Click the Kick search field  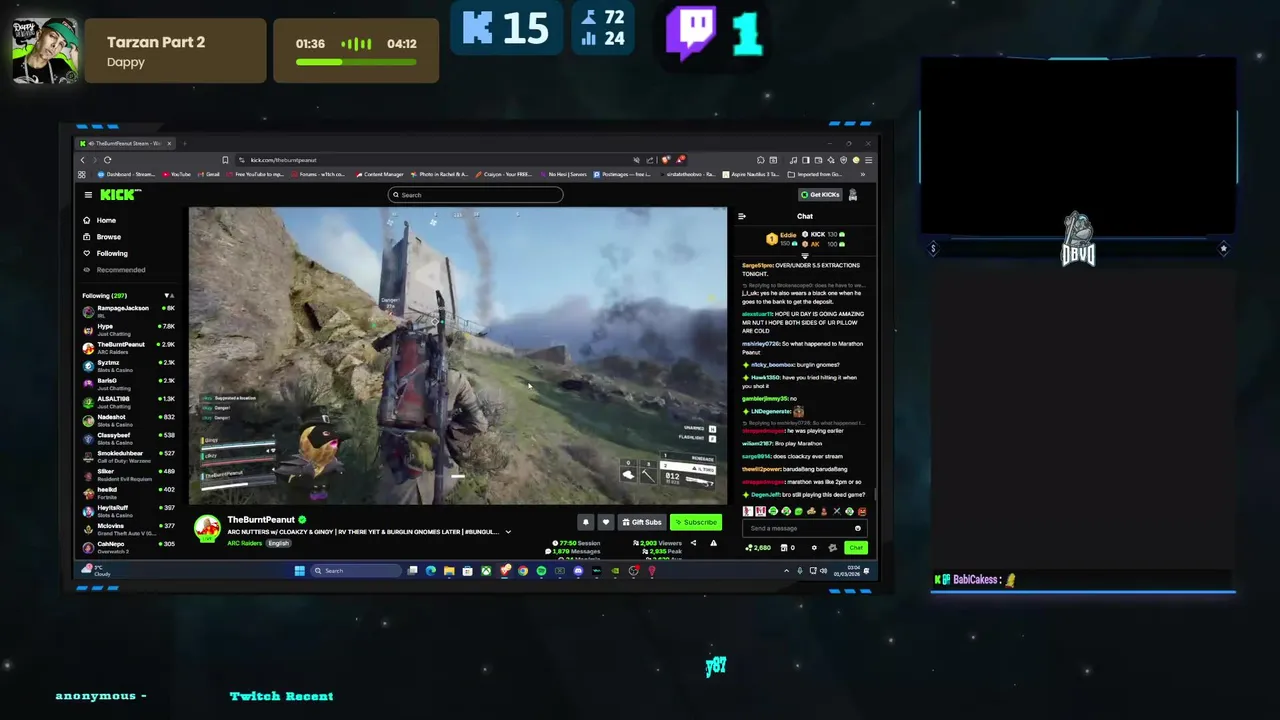475,195
